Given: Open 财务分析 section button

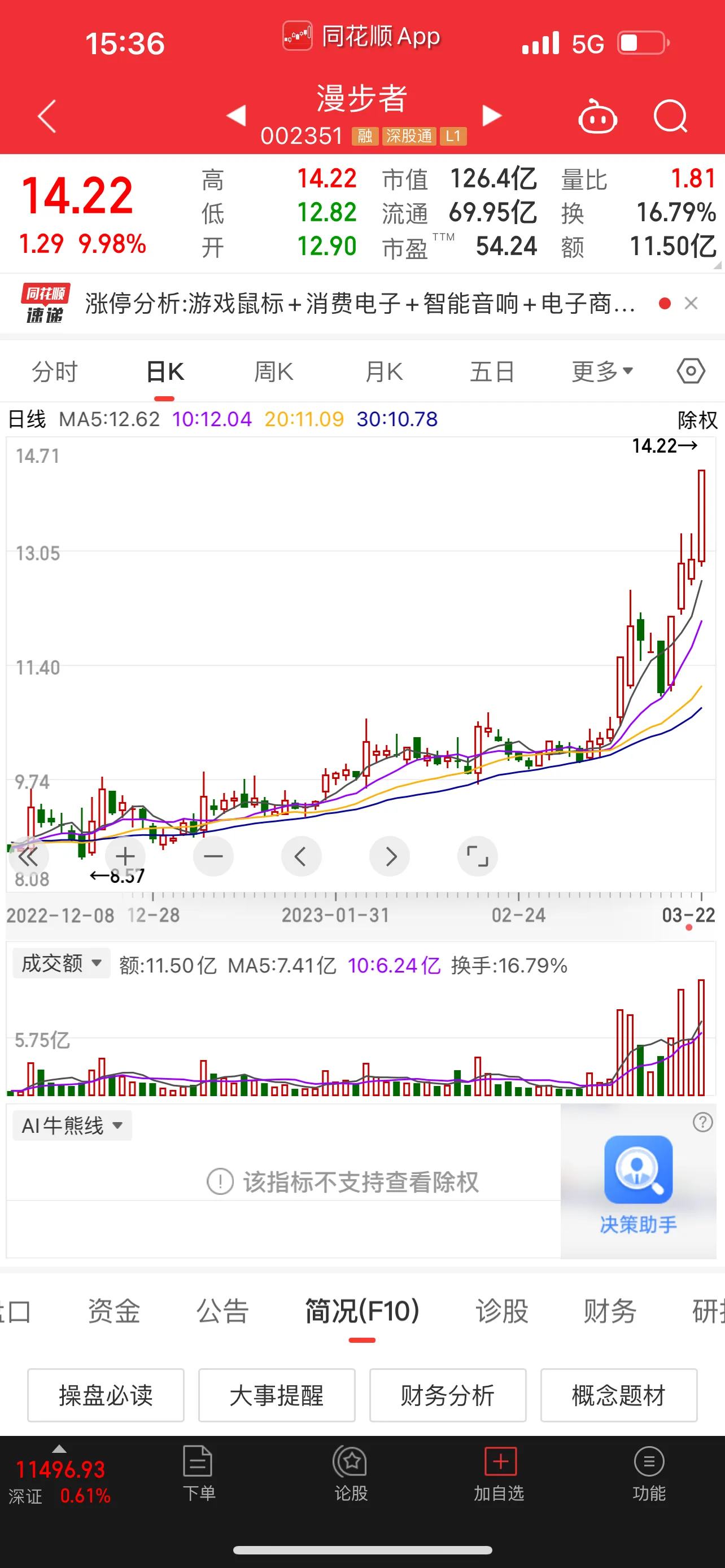Looking at the screenshot, I should [448, 1395].
